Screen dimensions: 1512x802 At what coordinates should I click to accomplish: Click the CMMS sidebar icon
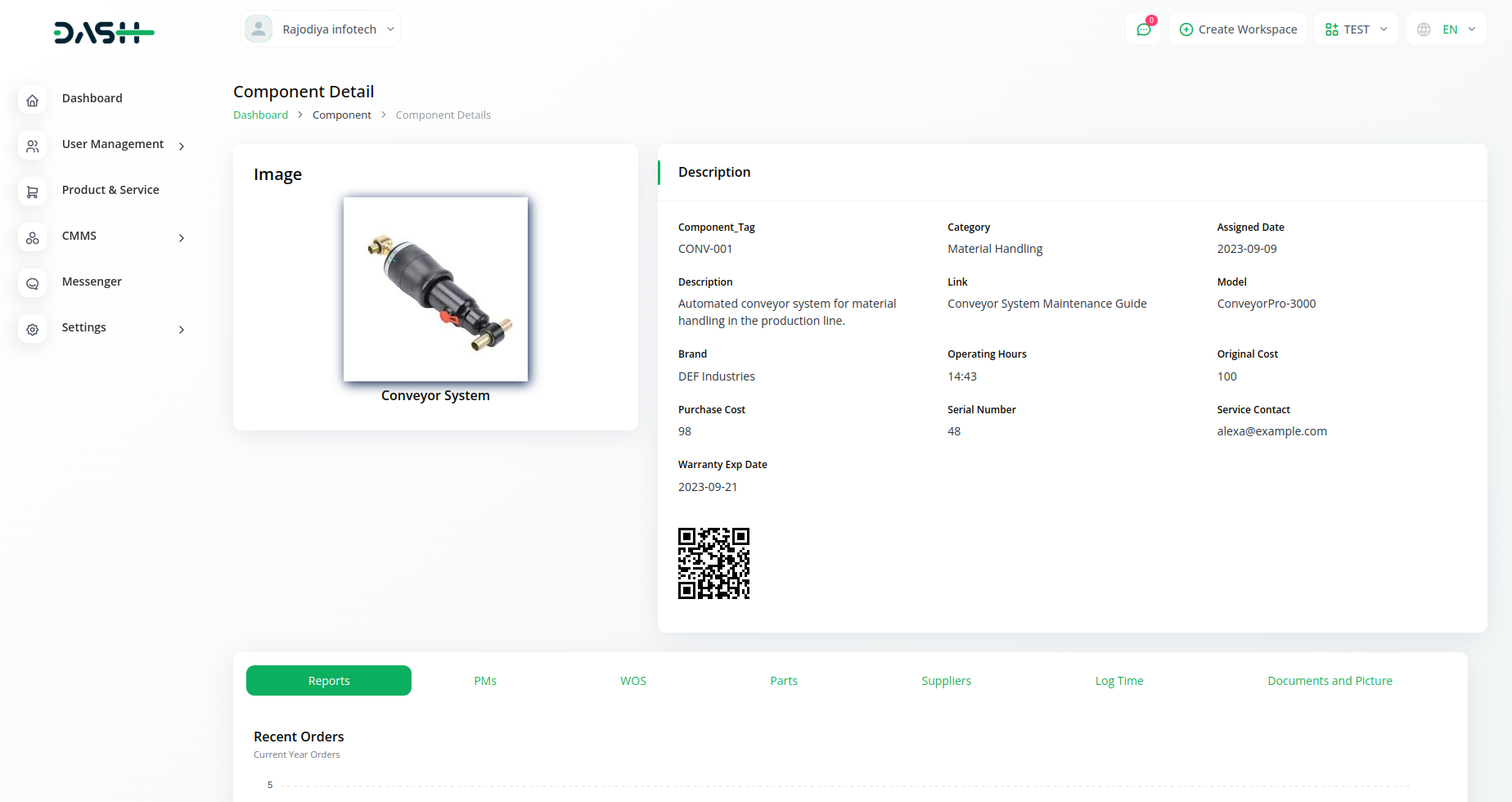33,238
